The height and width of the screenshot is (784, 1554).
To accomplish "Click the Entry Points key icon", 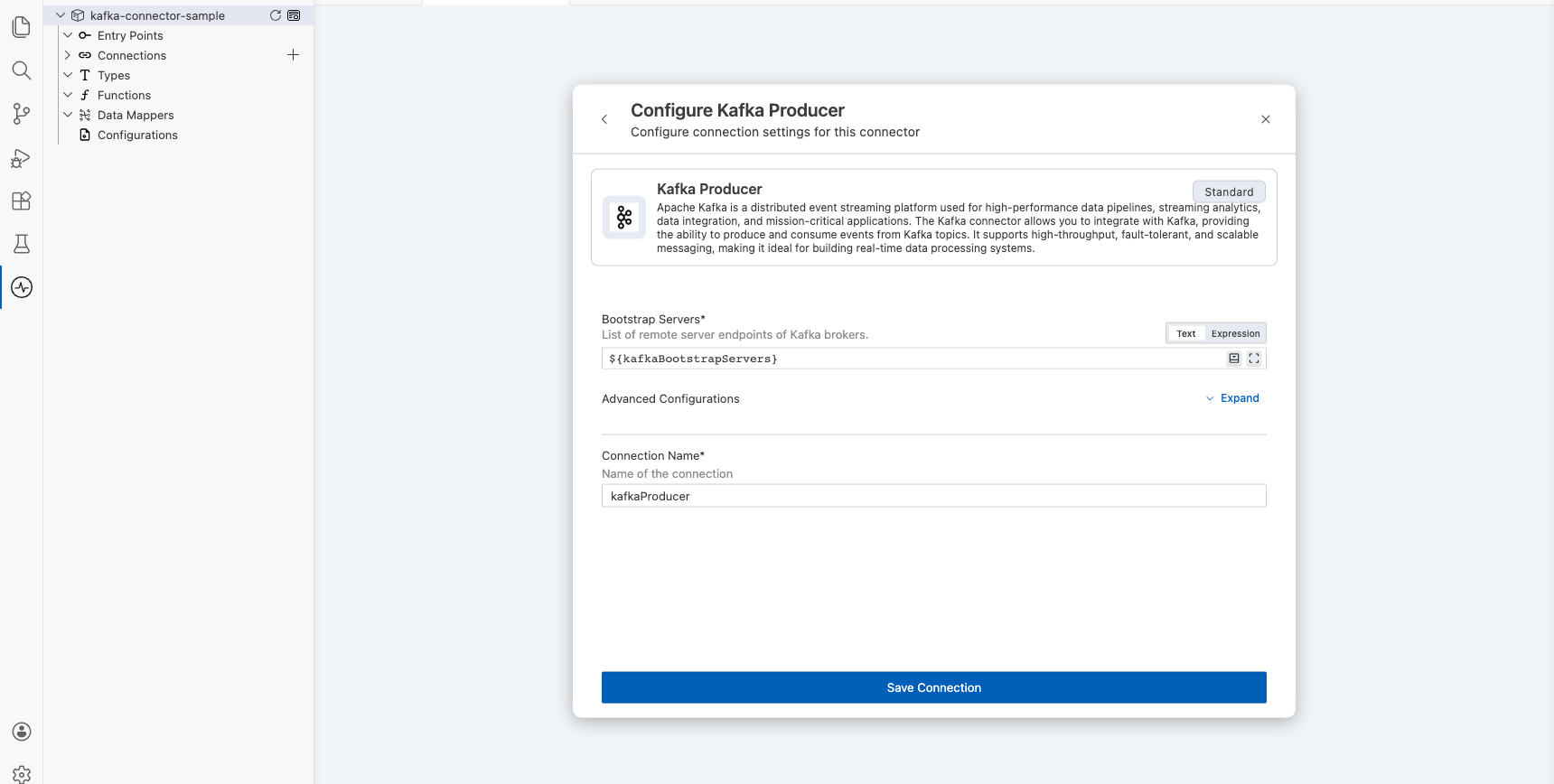I will point(85,35).
